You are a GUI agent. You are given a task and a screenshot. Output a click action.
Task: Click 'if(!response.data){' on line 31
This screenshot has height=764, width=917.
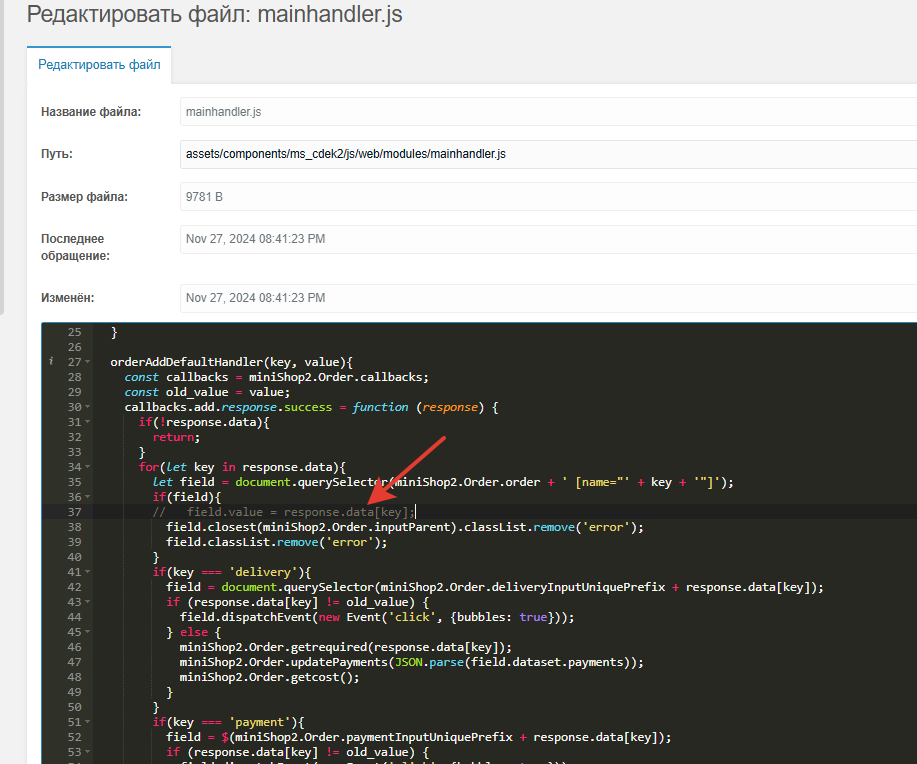pyautogui.click(x=204, y=422)
